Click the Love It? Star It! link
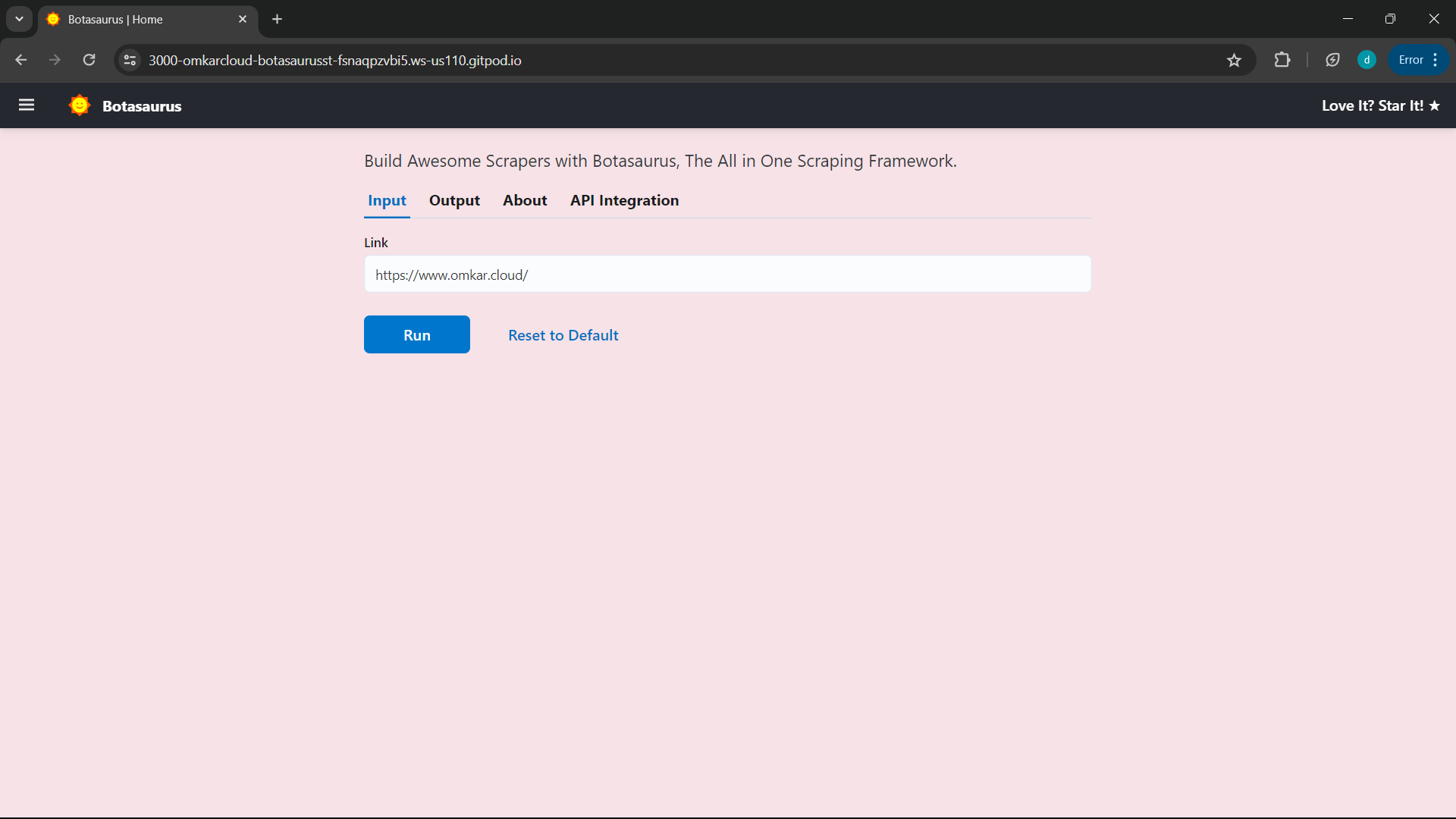This screenshot has width=1456, height=819. point(1380,105)
